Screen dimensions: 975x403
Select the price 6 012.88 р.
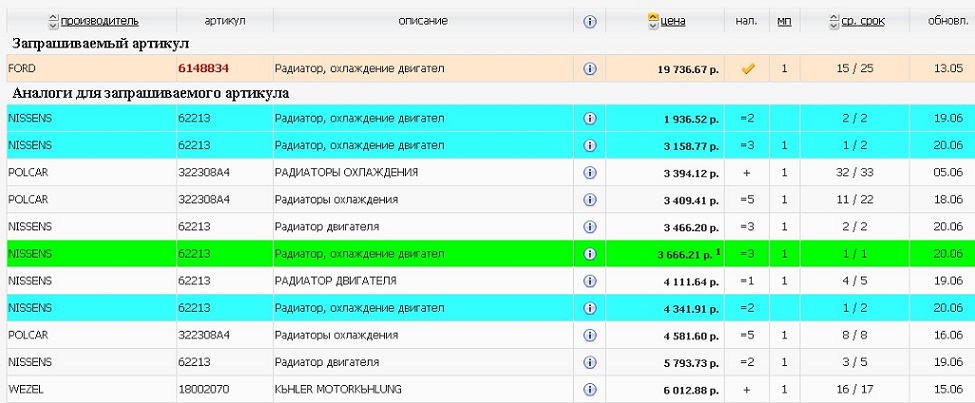pyautogui.click(x=691, y=391)
